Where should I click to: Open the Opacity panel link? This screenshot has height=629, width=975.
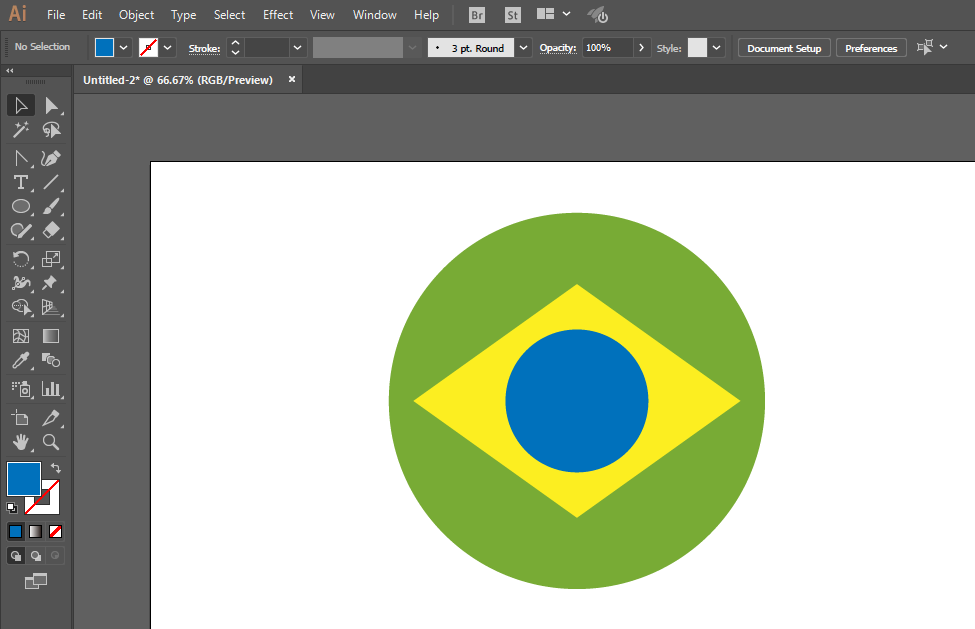coord(558,48)
